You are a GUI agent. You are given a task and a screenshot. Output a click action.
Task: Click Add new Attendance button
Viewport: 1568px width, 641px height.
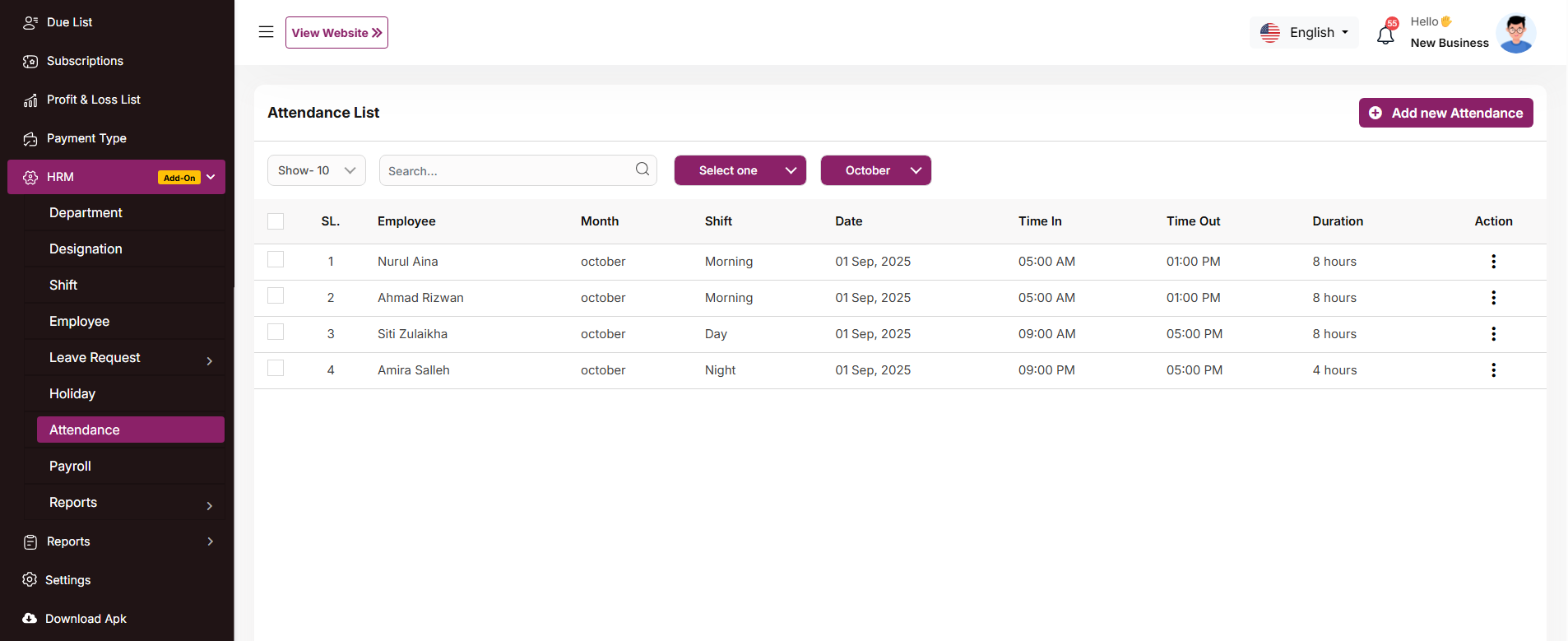pos(1445,113)
